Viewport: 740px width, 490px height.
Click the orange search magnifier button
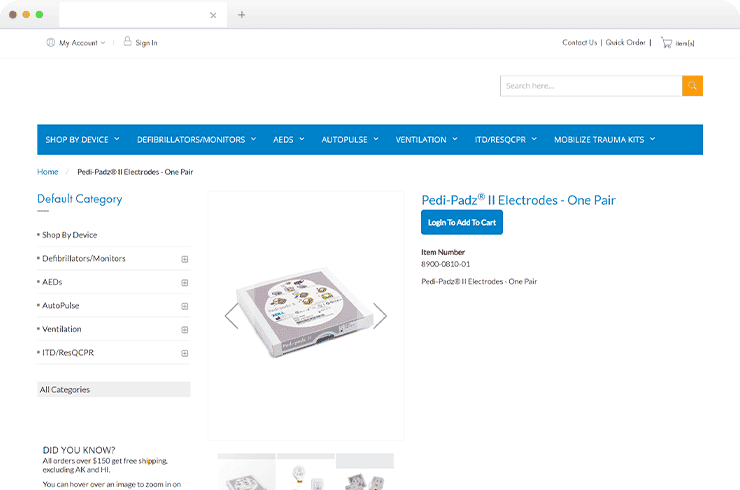(692, 86)
